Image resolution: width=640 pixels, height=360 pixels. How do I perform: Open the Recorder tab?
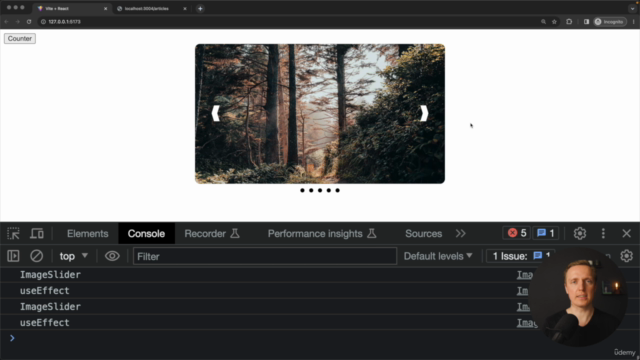pos(212,233)
